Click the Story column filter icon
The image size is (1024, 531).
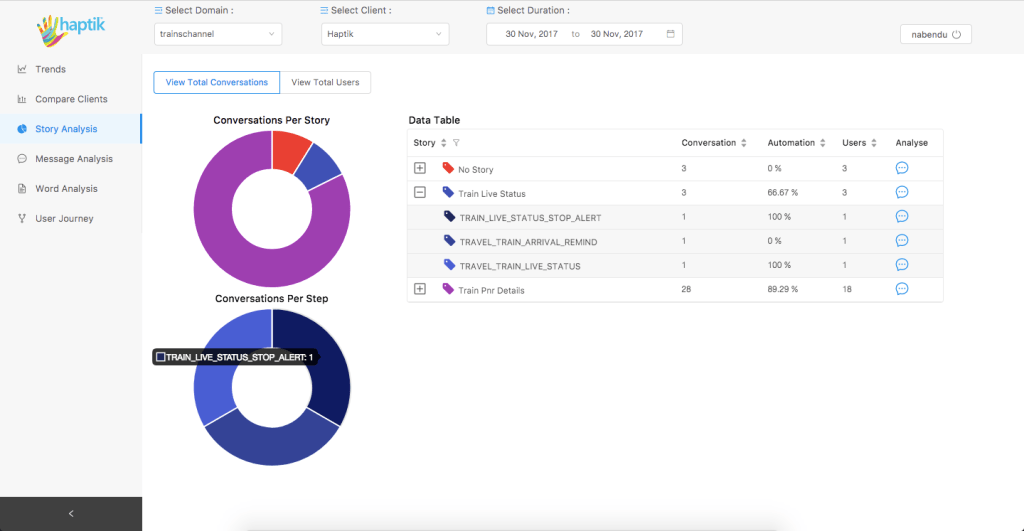pyautogui.click(x=457, y=143)
